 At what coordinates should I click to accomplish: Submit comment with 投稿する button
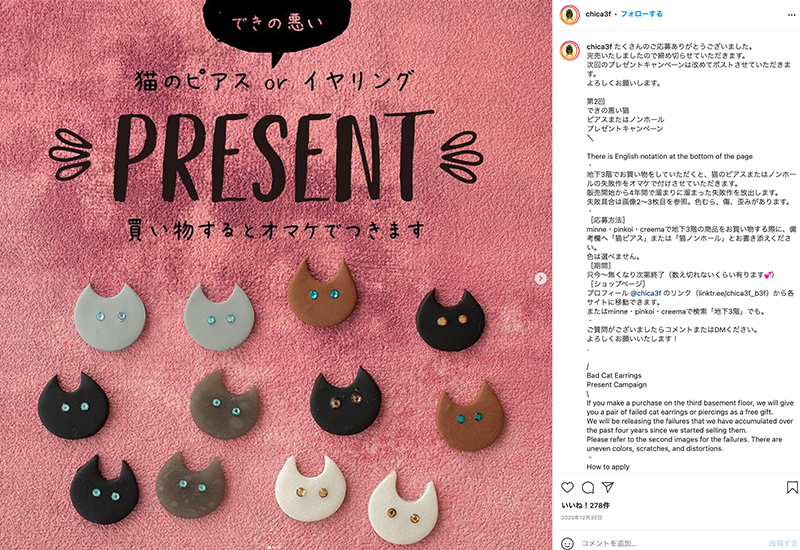(783, 543)
